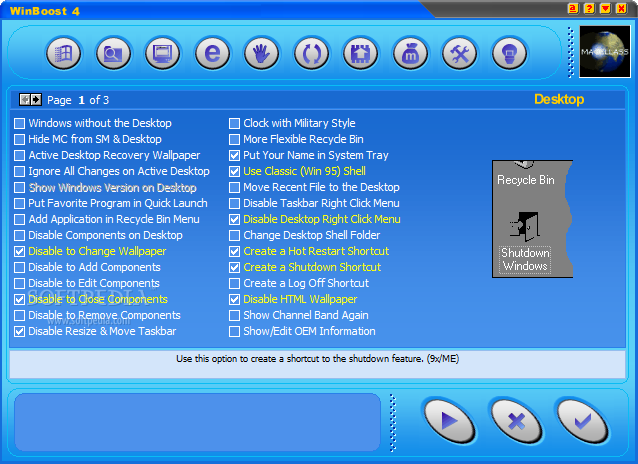Open the monitor Desktop category icon
This screenshot has width=638, height=464.
tap(163, 53)
